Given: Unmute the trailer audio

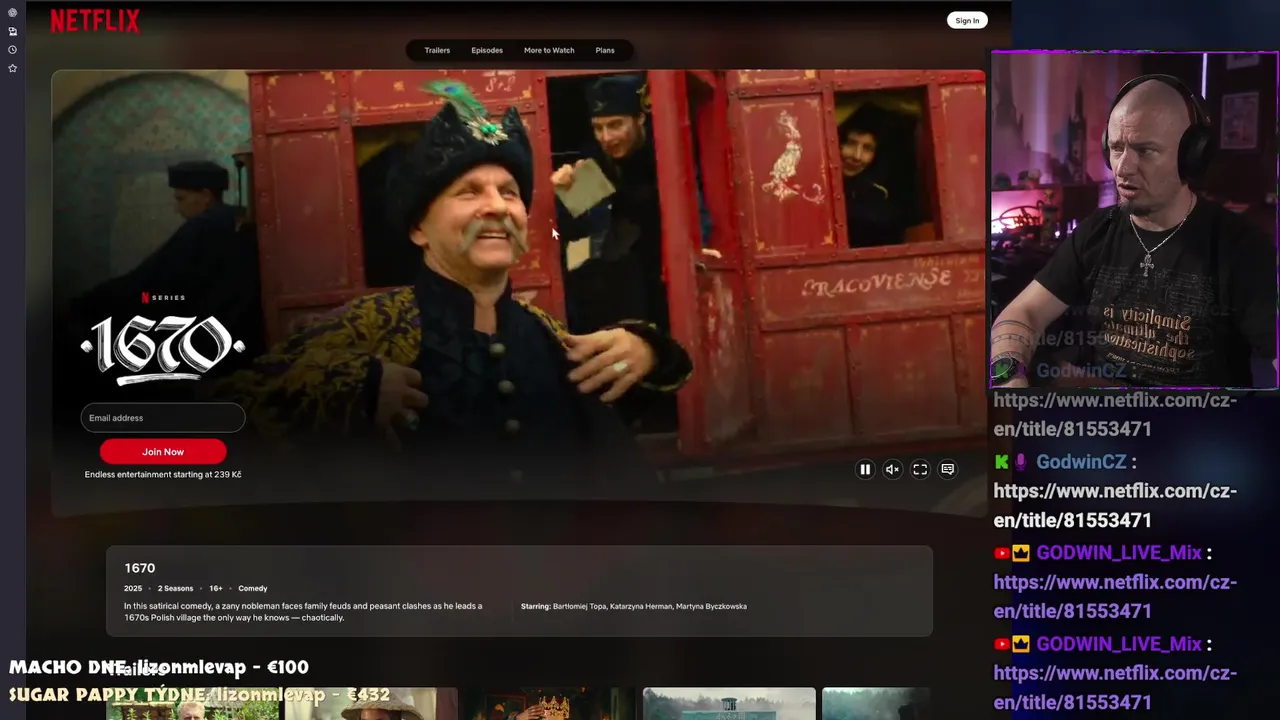Looking at the screenshot, I should pos(892,469).
